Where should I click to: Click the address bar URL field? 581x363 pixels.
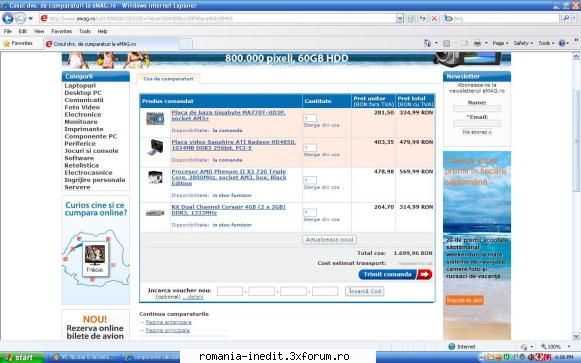pos(217,18)
